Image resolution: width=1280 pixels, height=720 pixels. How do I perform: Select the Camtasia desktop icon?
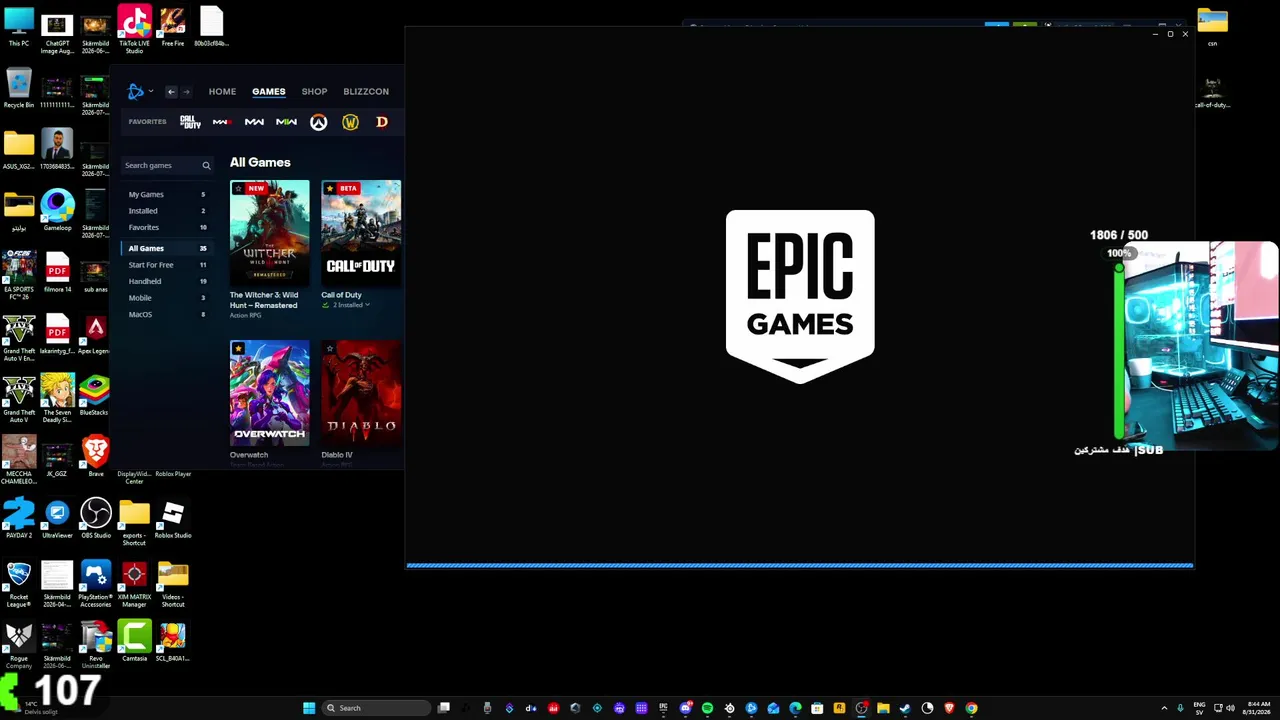point(134,640)
